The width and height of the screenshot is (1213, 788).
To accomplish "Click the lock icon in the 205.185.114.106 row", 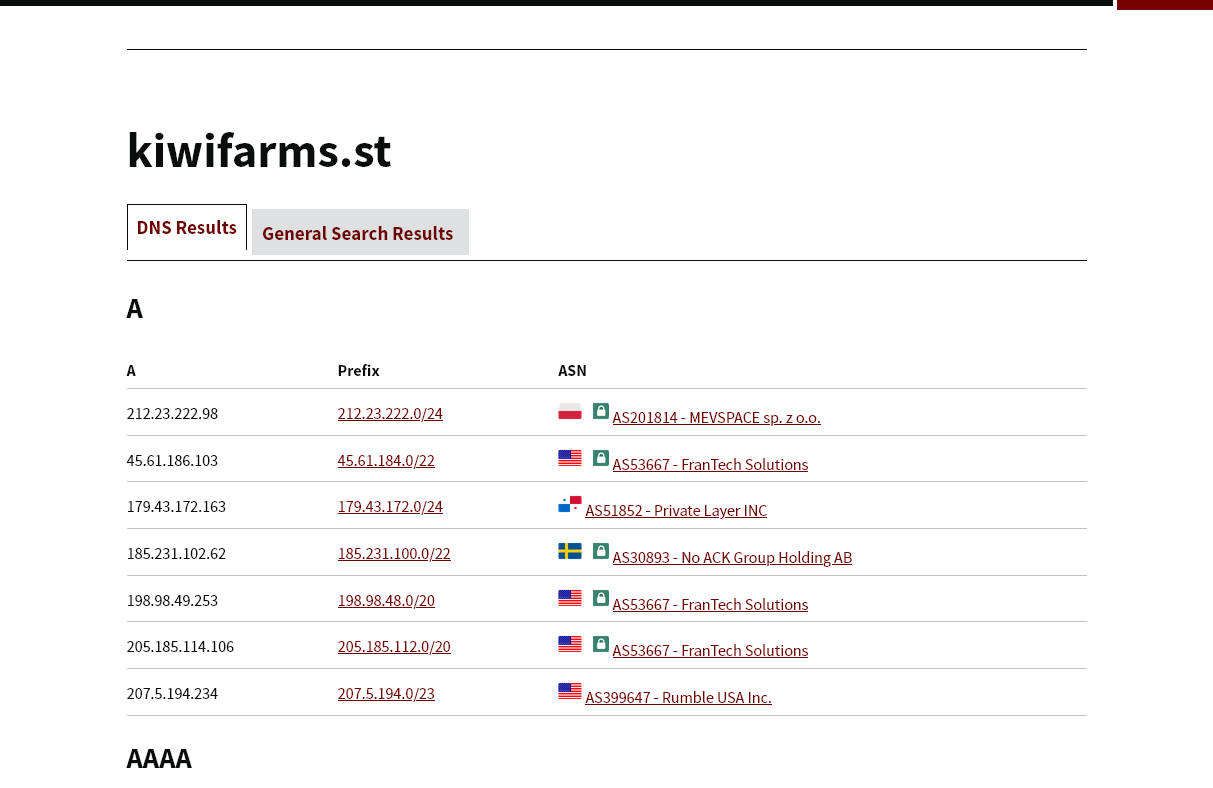I will pyautogui.click(x=601, y=644).
